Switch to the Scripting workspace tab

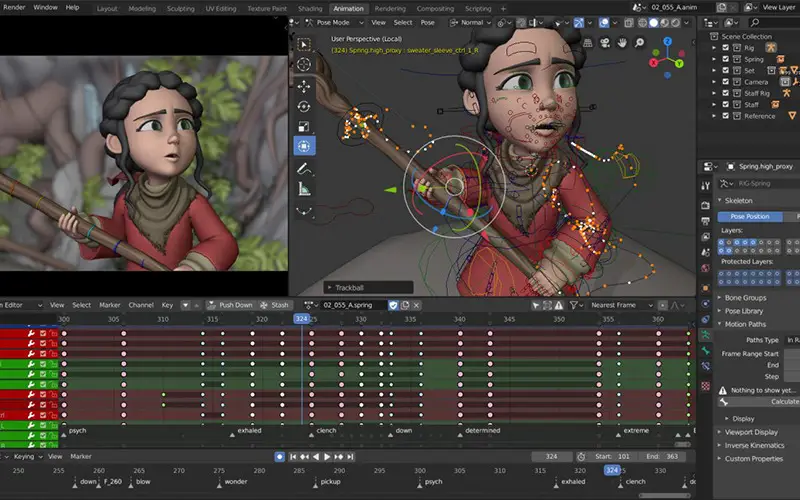click(x=478, y=9)
